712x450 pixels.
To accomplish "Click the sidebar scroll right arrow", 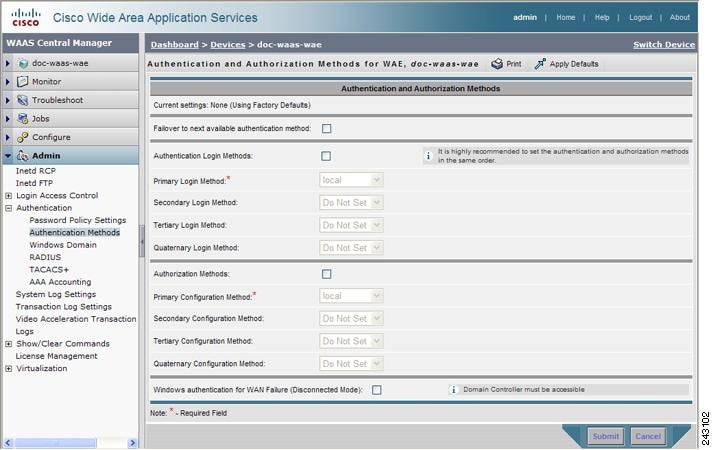I will click(132, 442).
